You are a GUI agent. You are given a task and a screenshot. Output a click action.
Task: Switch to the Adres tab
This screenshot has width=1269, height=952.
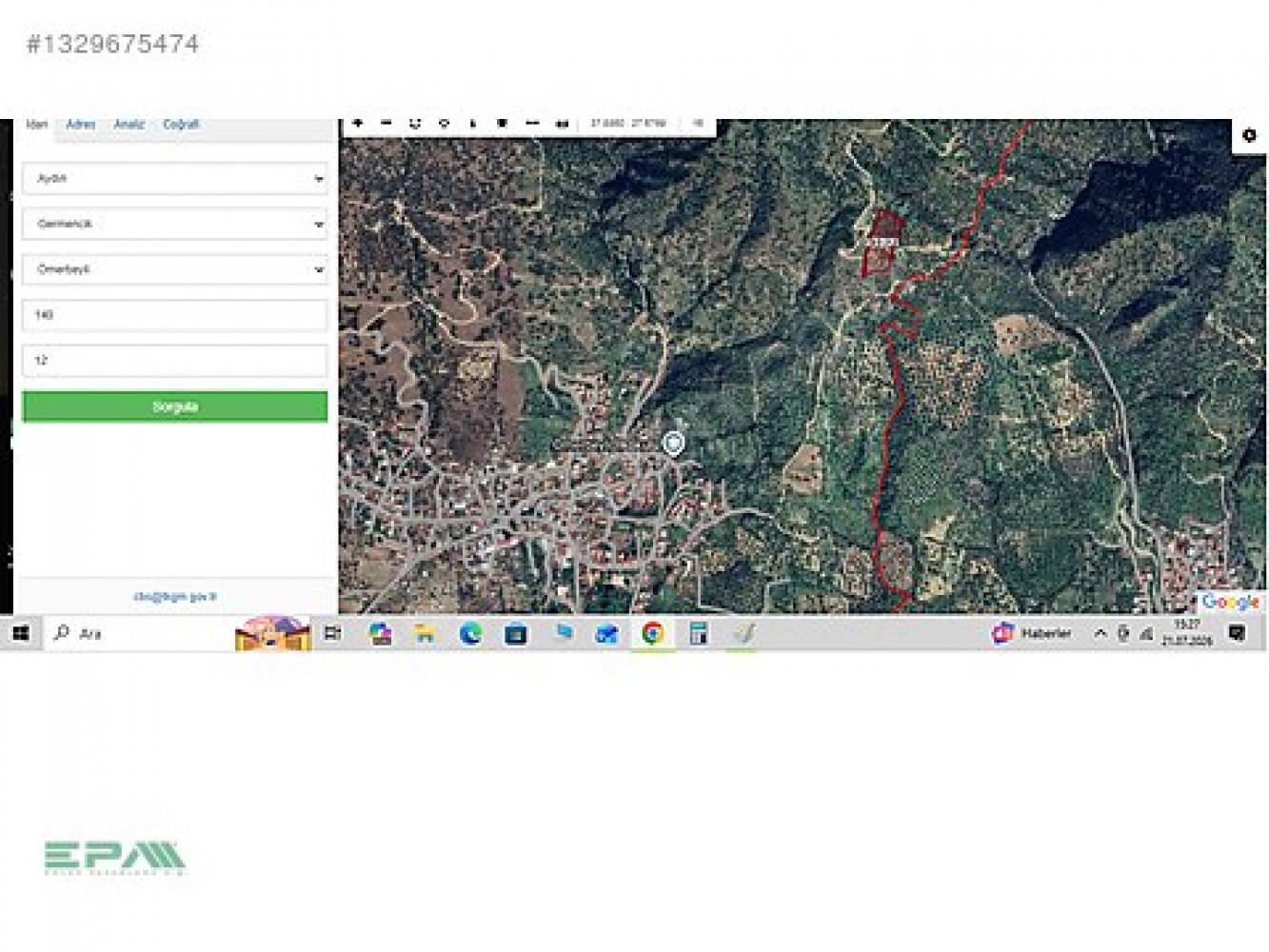81,124
